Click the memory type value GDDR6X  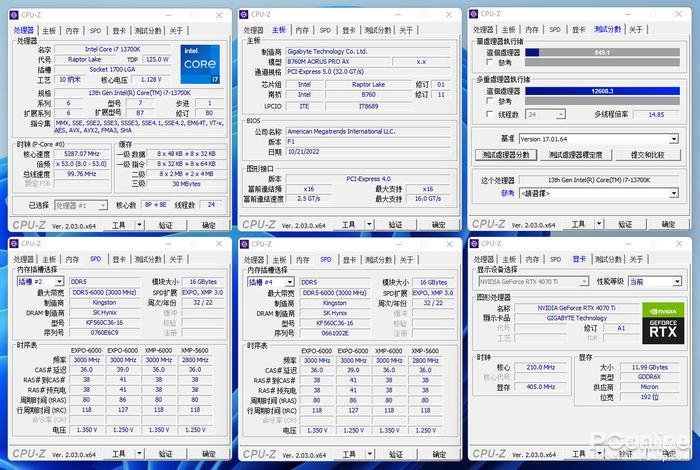pyautogui.click(x=650, y=377)
